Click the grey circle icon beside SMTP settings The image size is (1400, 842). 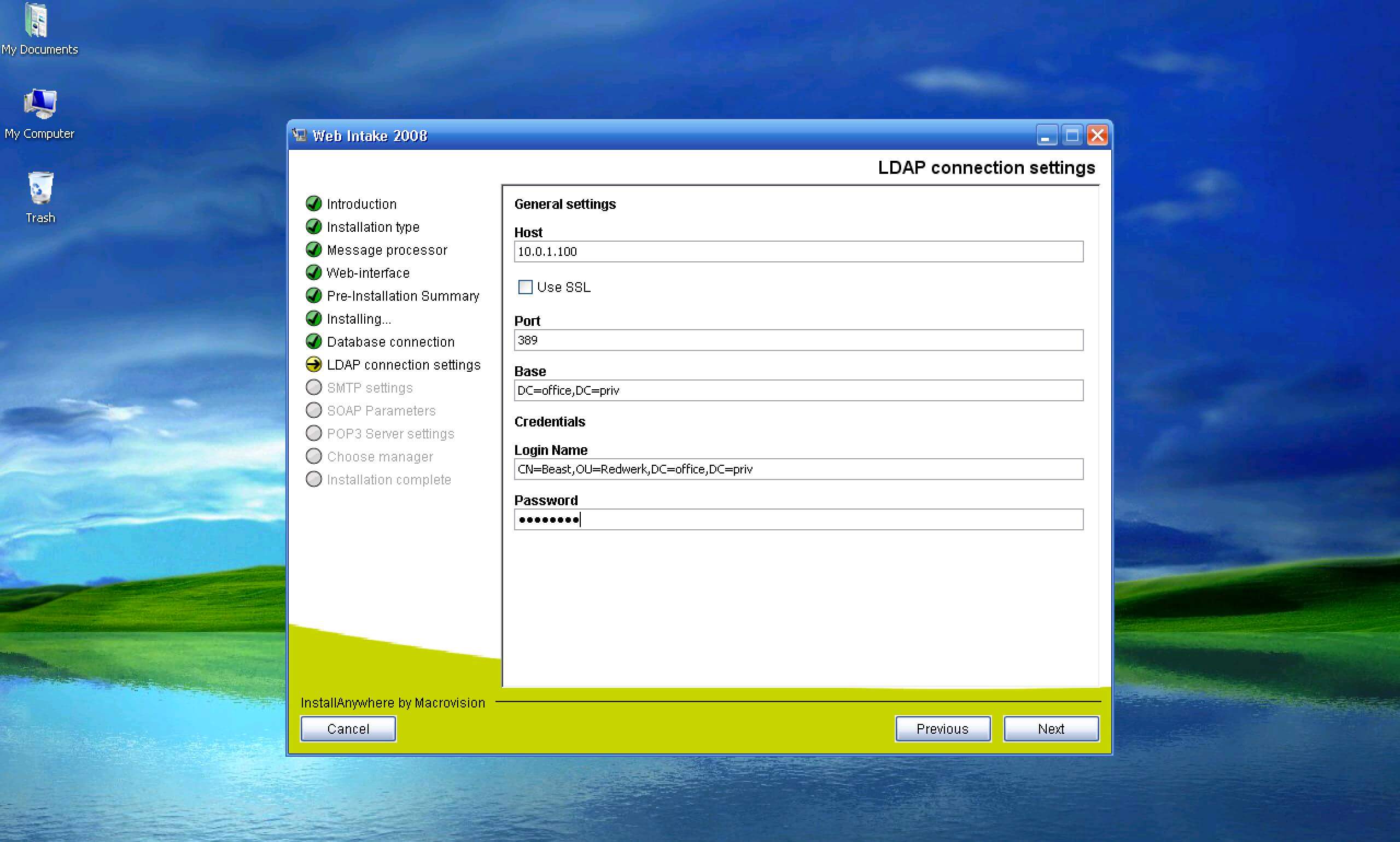[x=314, y=387]
